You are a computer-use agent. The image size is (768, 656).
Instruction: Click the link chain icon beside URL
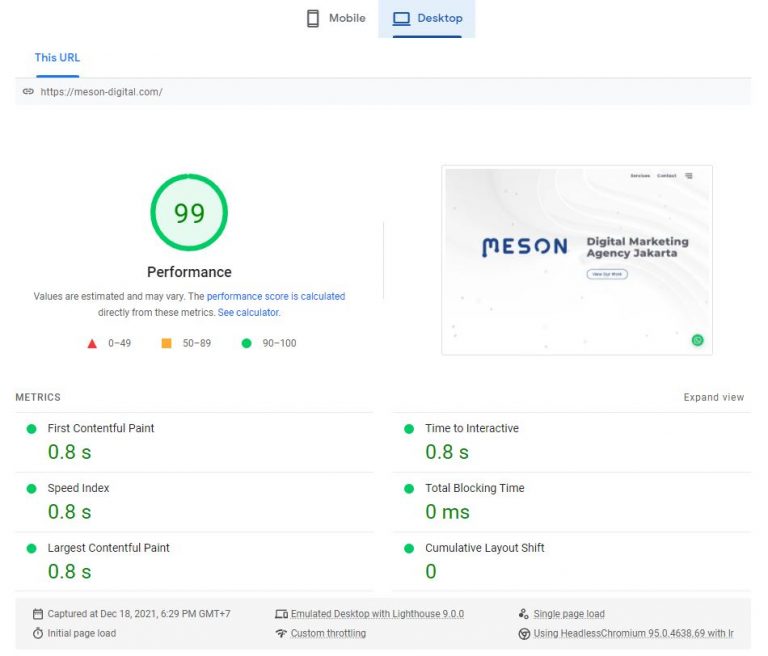coord(28,92)
